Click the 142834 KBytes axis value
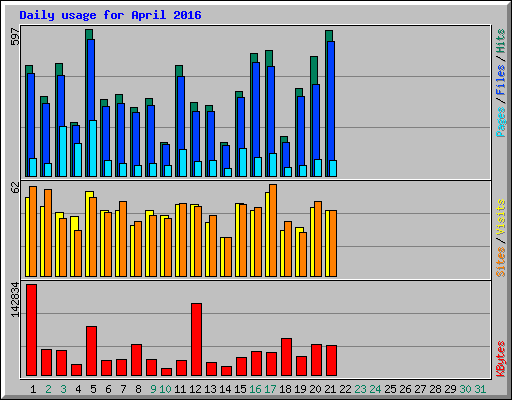512x400 pixels. (x=15, y=299)
